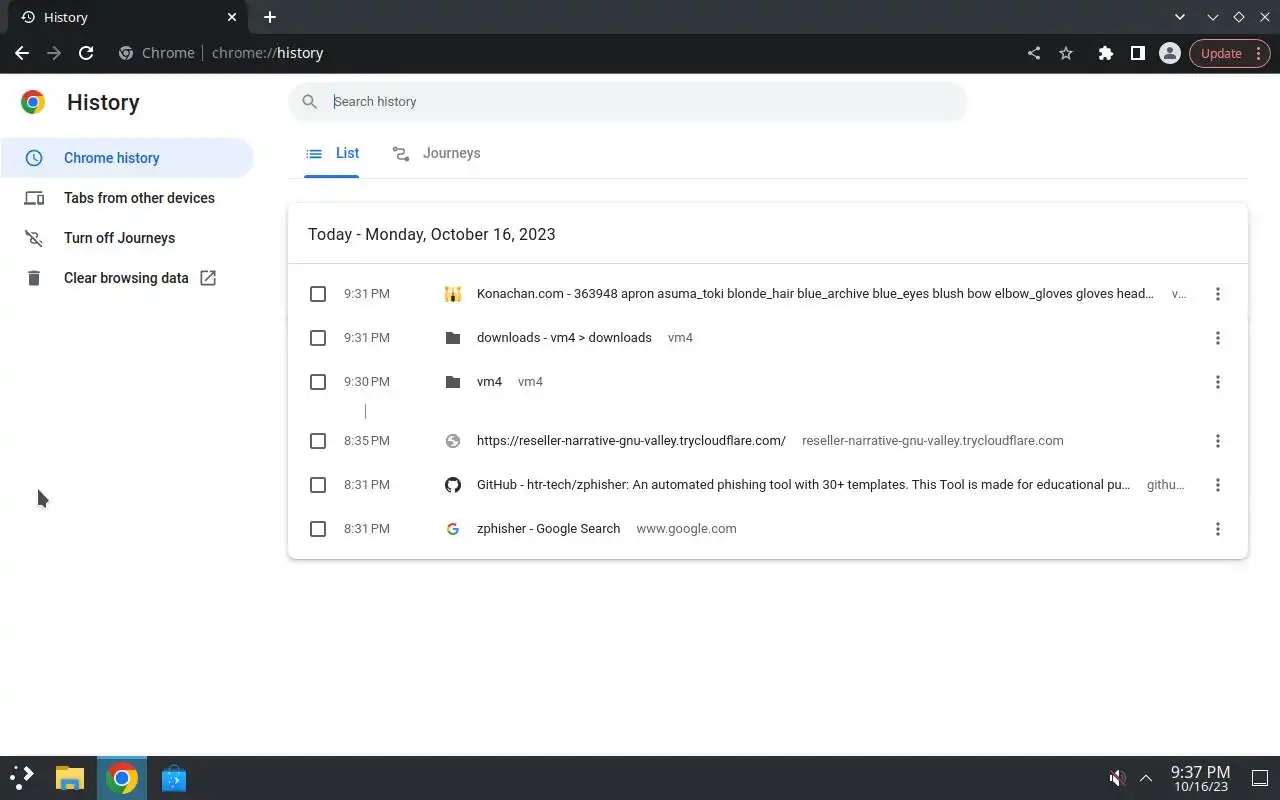Check the Konachan.com entry checkbox
The width and height of the screenshot is (1280, 800).
pyautogui.click(x=318, y=294)
